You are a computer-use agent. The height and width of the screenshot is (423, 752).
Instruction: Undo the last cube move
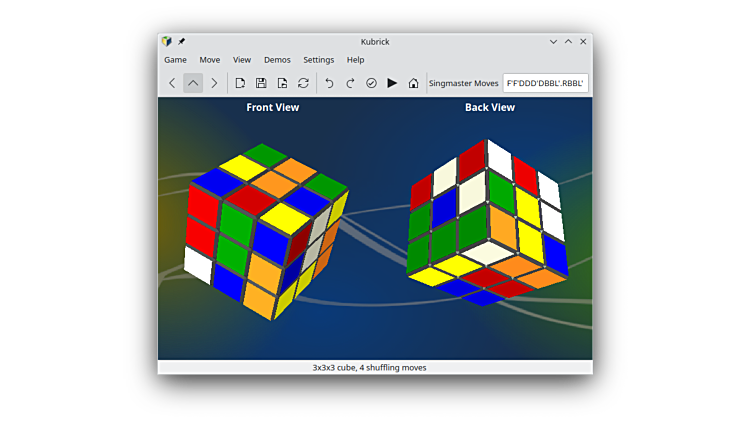click(x=329, y=83)
